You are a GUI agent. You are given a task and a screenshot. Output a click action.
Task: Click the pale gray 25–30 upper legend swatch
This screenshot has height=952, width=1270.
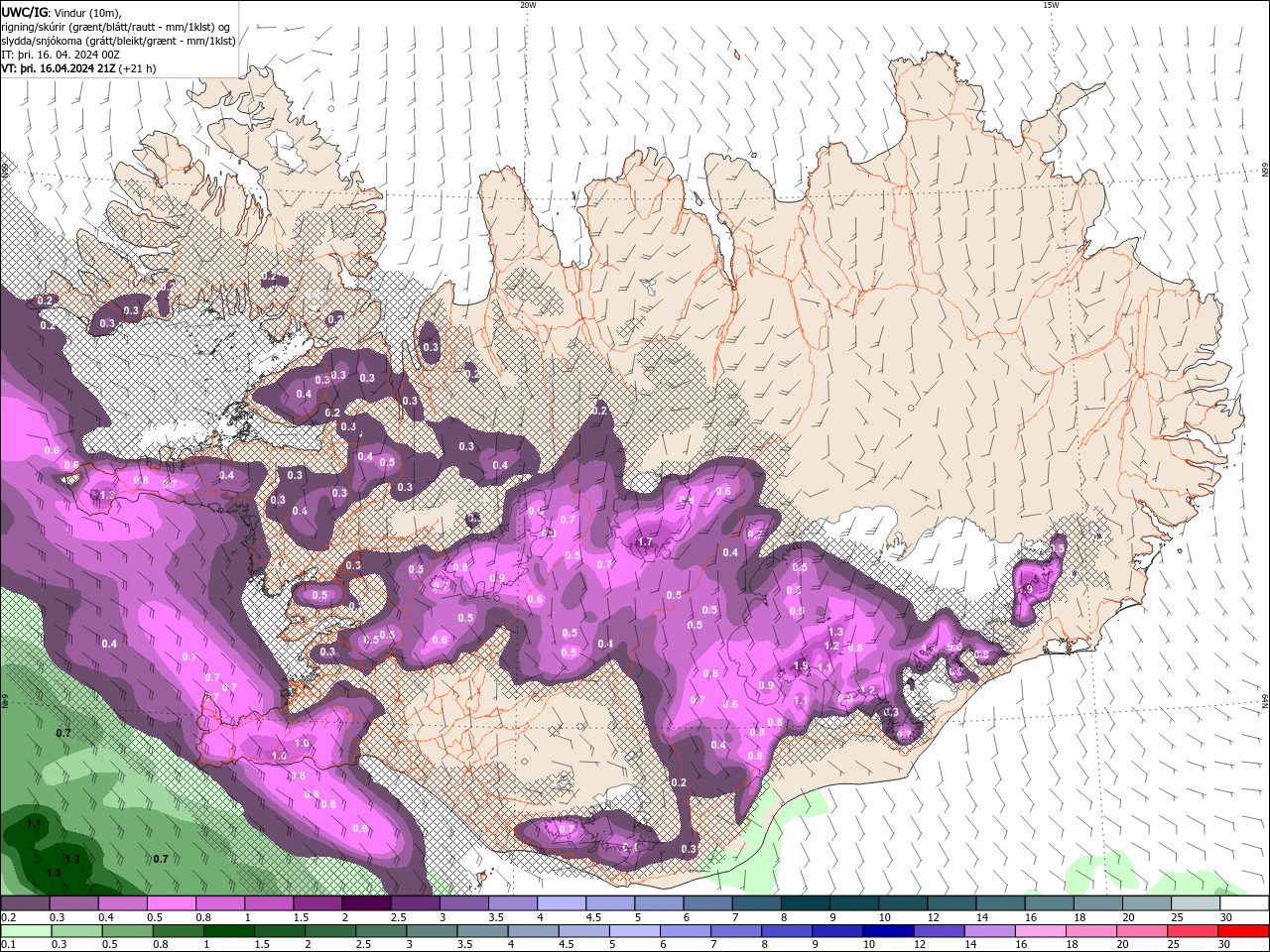(x=1196, y=903)
